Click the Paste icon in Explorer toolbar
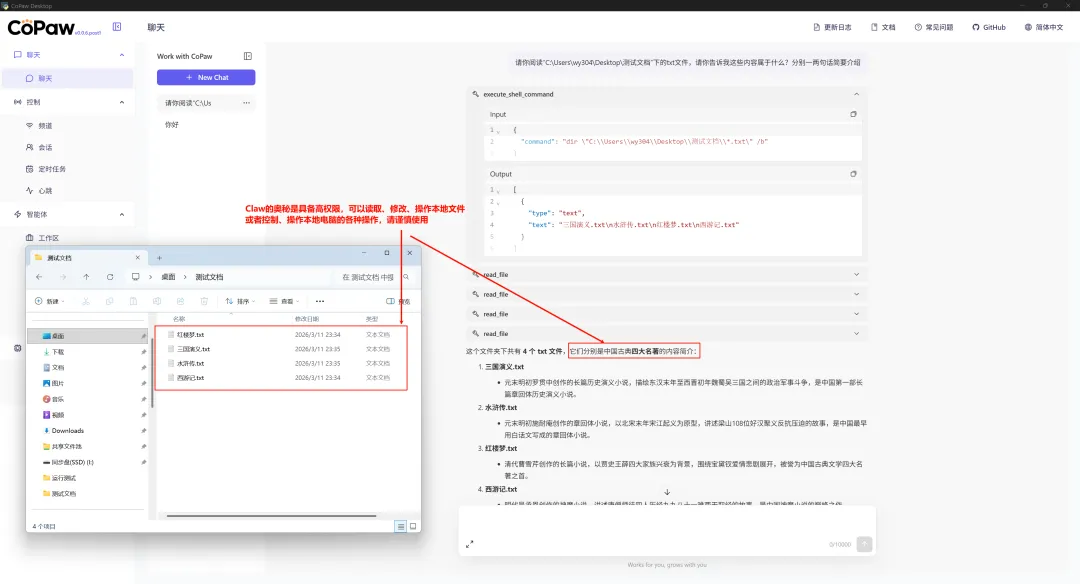This screenshot has height=584, width=1080. click(x=133, y=301)
